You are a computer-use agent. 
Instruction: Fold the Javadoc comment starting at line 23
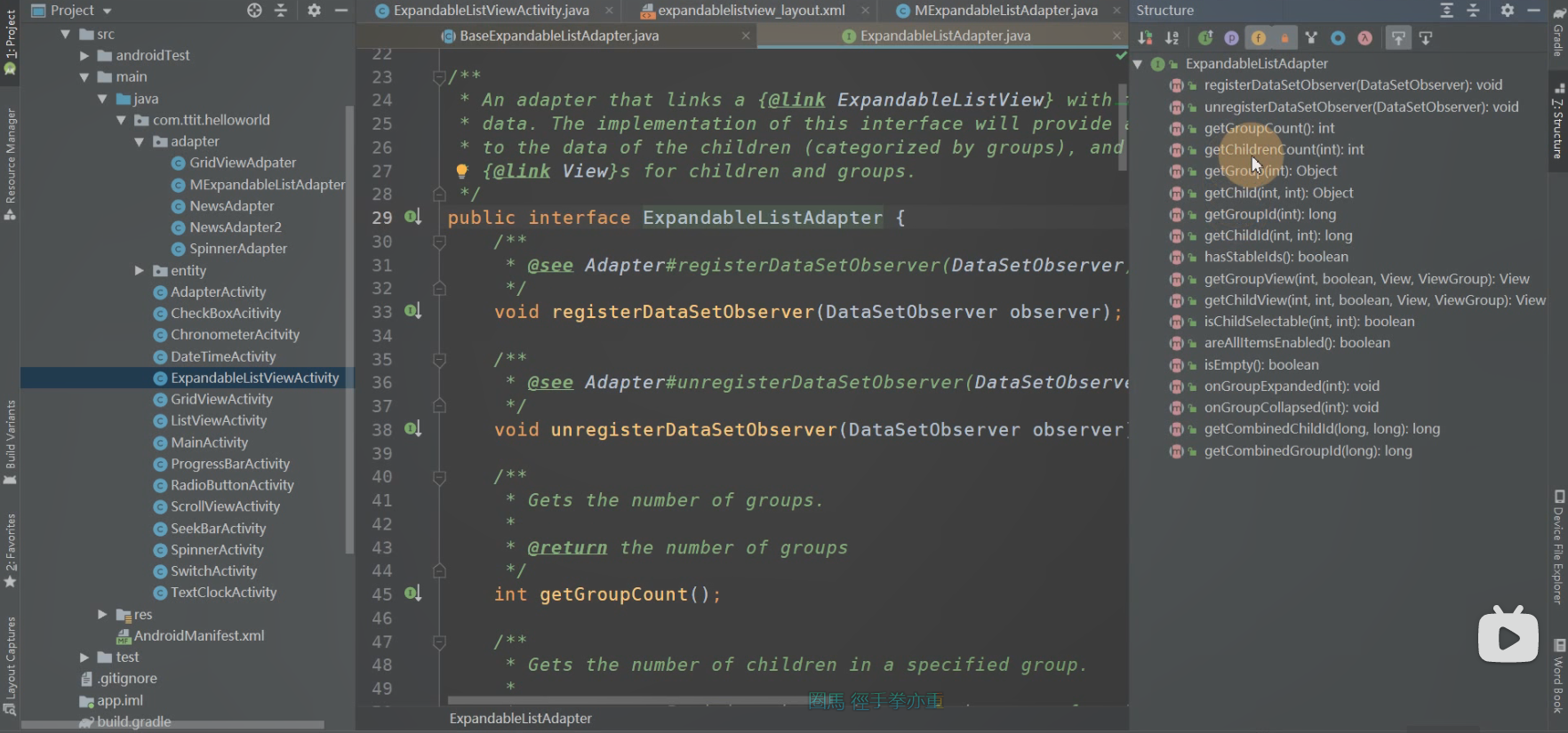(439, 77)
